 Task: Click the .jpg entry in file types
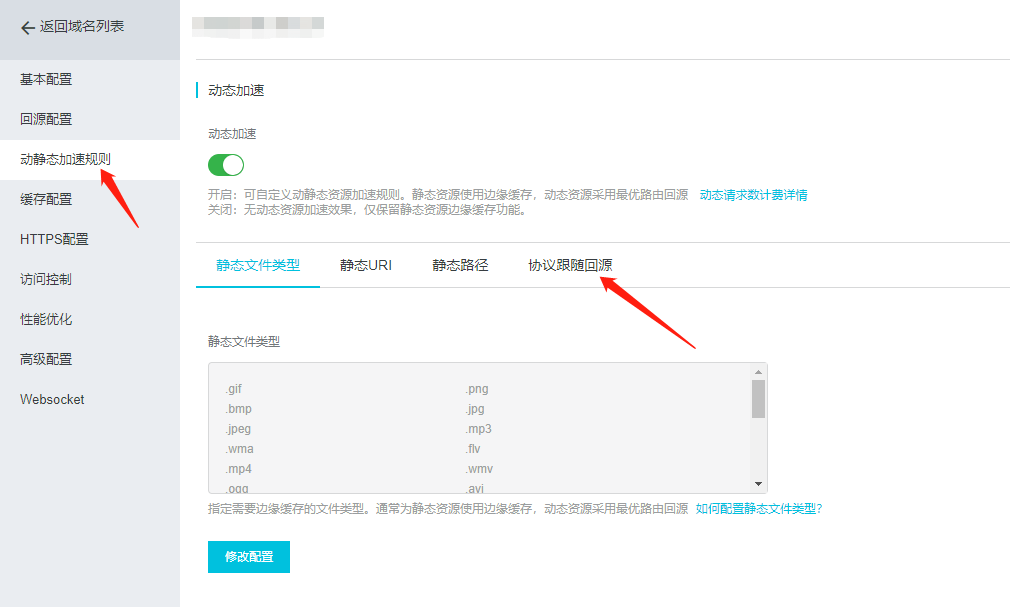[475, 409]
